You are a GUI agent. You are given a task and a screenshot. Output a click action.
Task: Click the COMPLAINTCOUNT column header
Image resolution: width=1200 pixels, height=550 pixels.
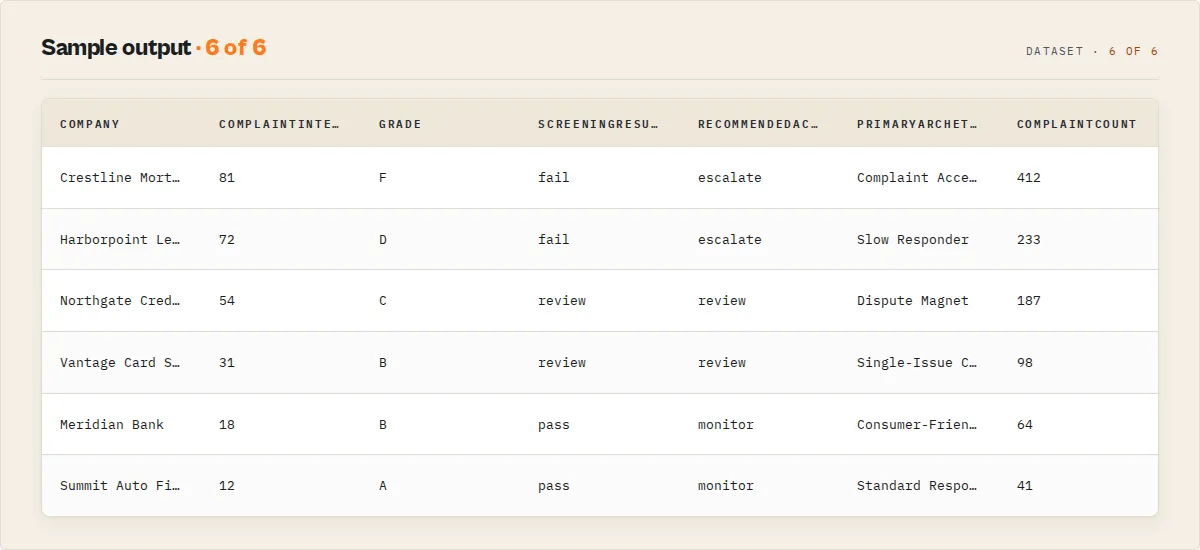coord(1077,124)
